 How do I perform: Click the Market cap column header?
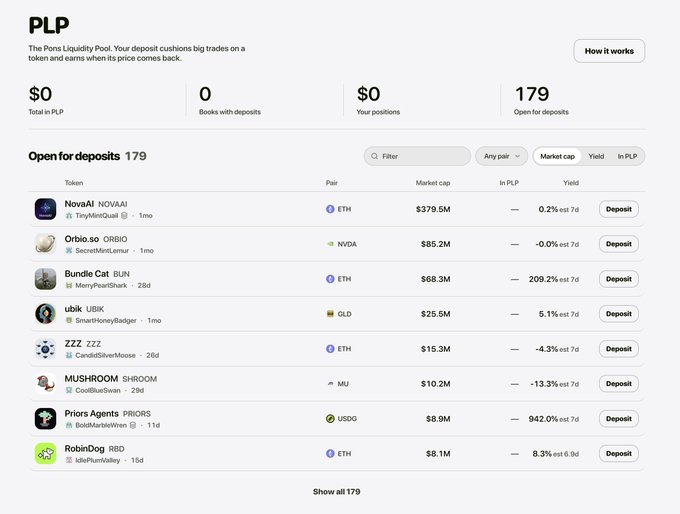click(433, 183)
